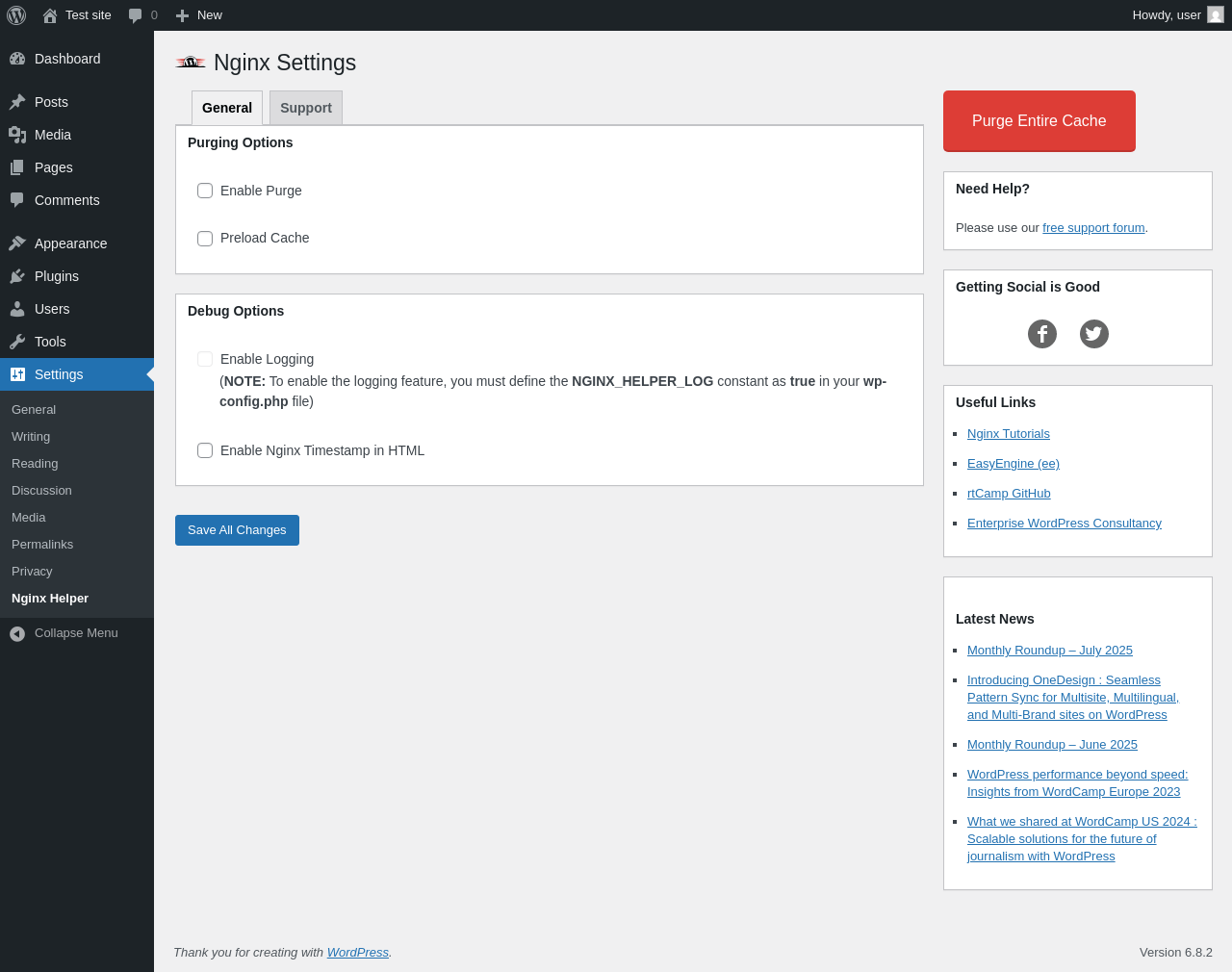Screen dimensions: 1232x972
Task: Click the Nginx Settings header logo
Action: click(x=191, y=63)
